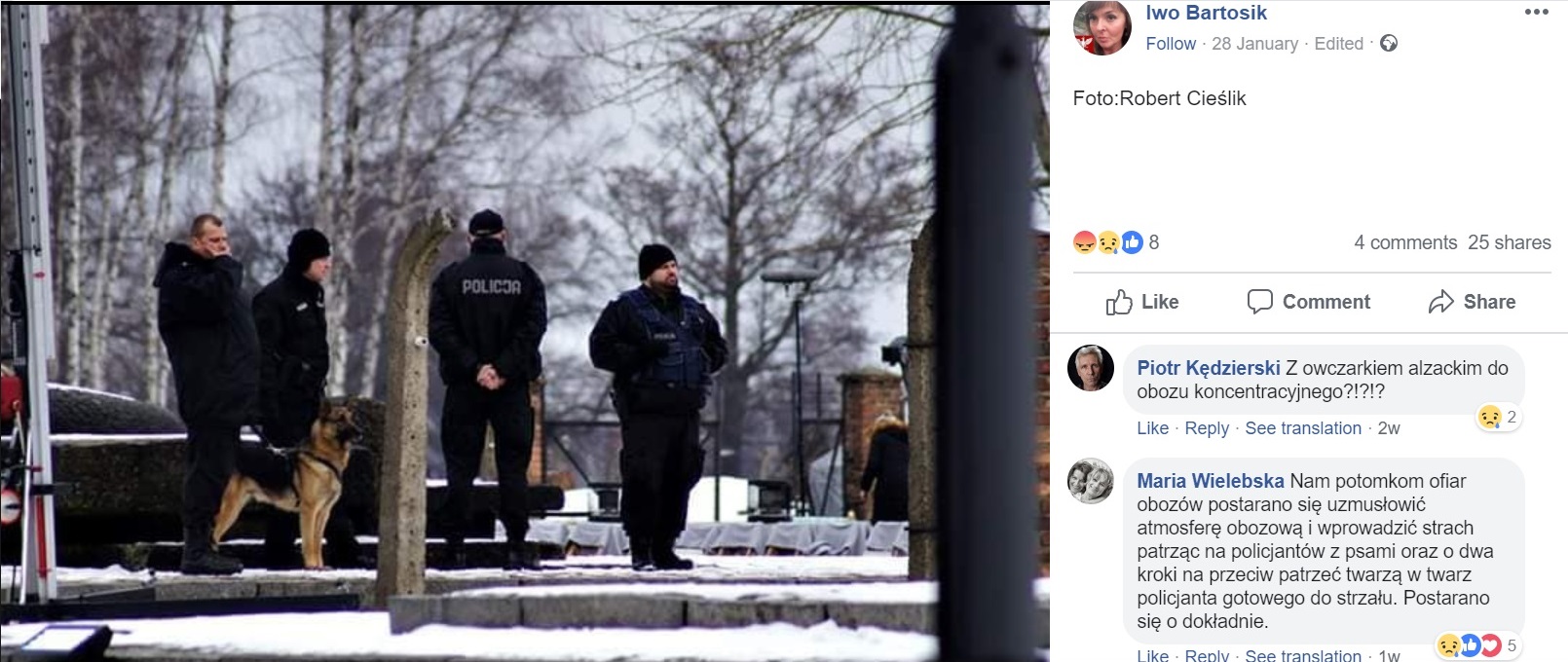Click the public globe privacy icon

point(1389,43)
